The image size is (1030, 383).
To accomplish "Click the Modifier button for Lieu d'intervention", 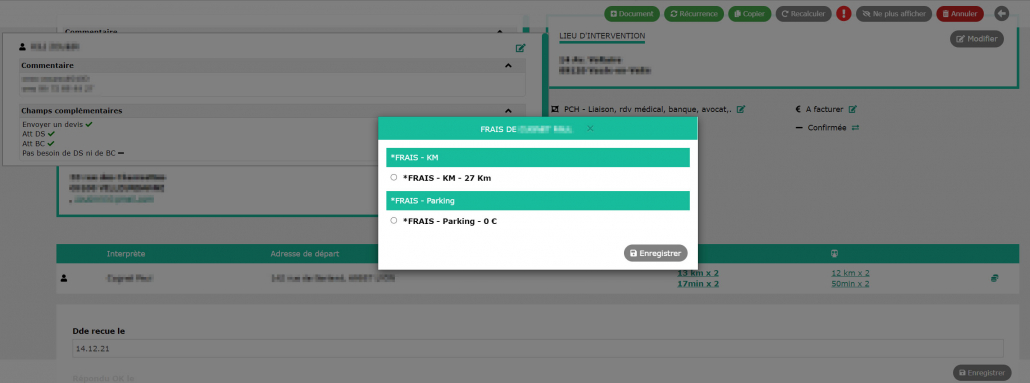I will (x=977, y=39).
